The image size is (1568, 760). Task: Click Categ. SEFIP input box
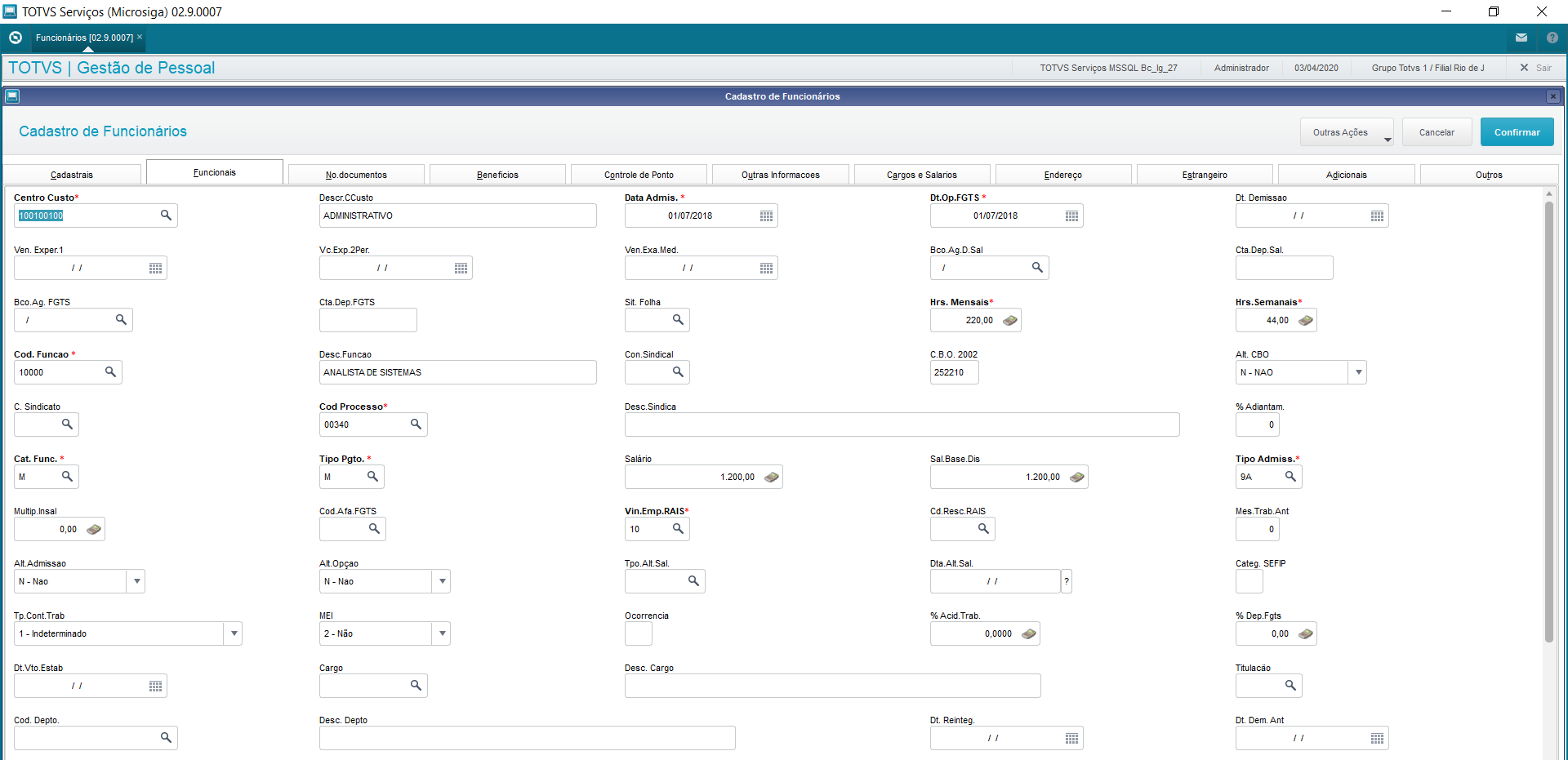[1249, 581]
